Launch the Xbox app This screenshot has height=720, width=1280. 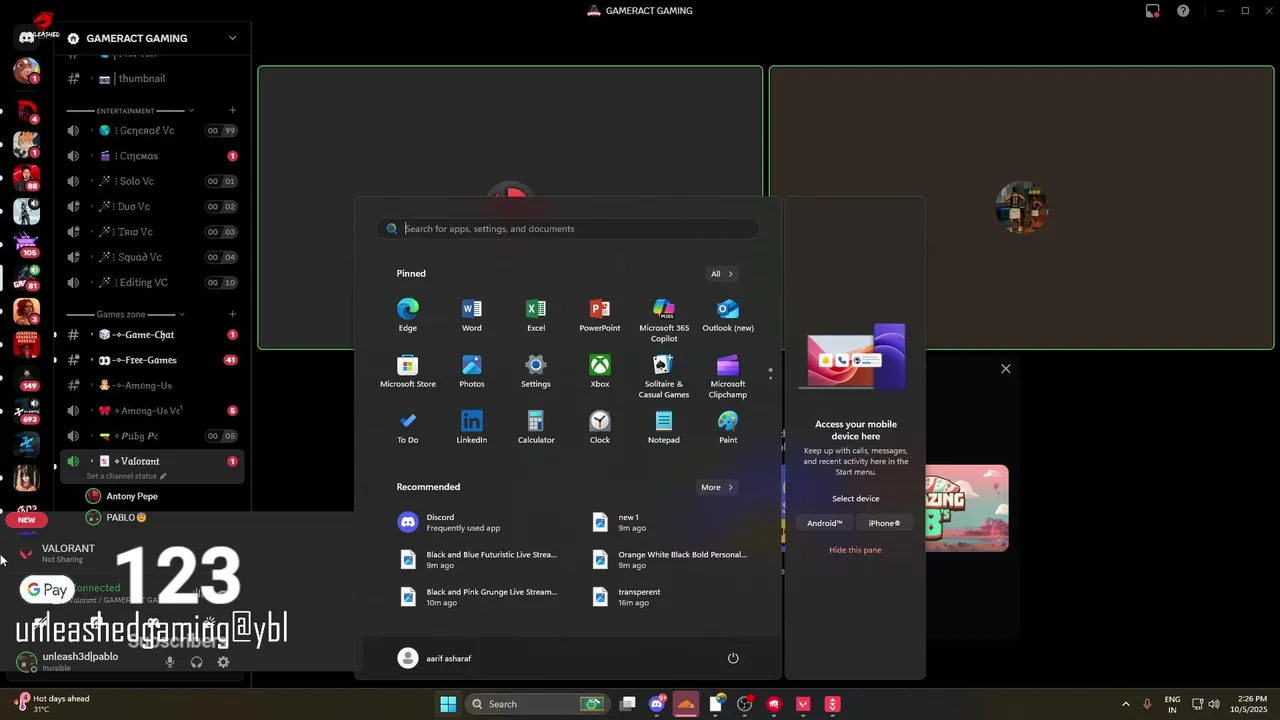pyautogui.click(x=599, y=371)
